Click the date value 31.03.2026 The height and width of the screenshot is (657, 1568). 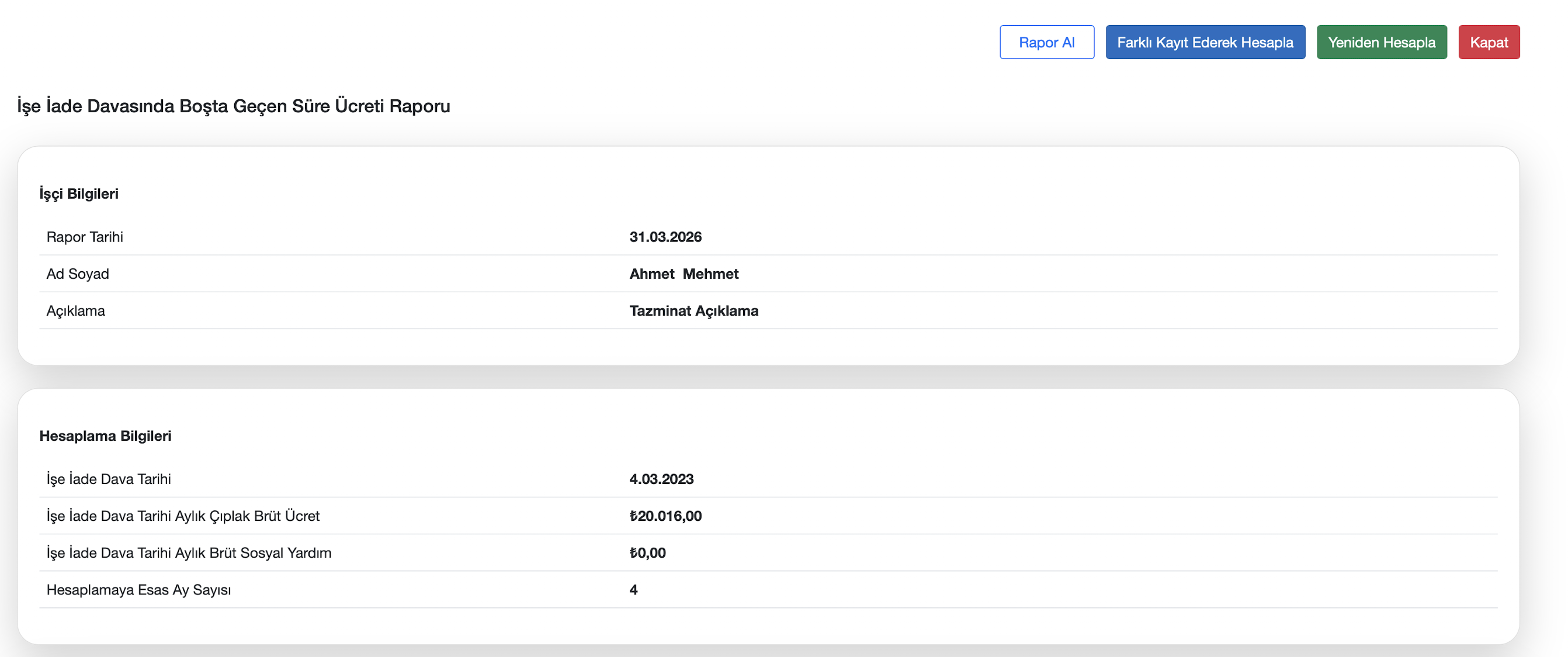[665, 237]
